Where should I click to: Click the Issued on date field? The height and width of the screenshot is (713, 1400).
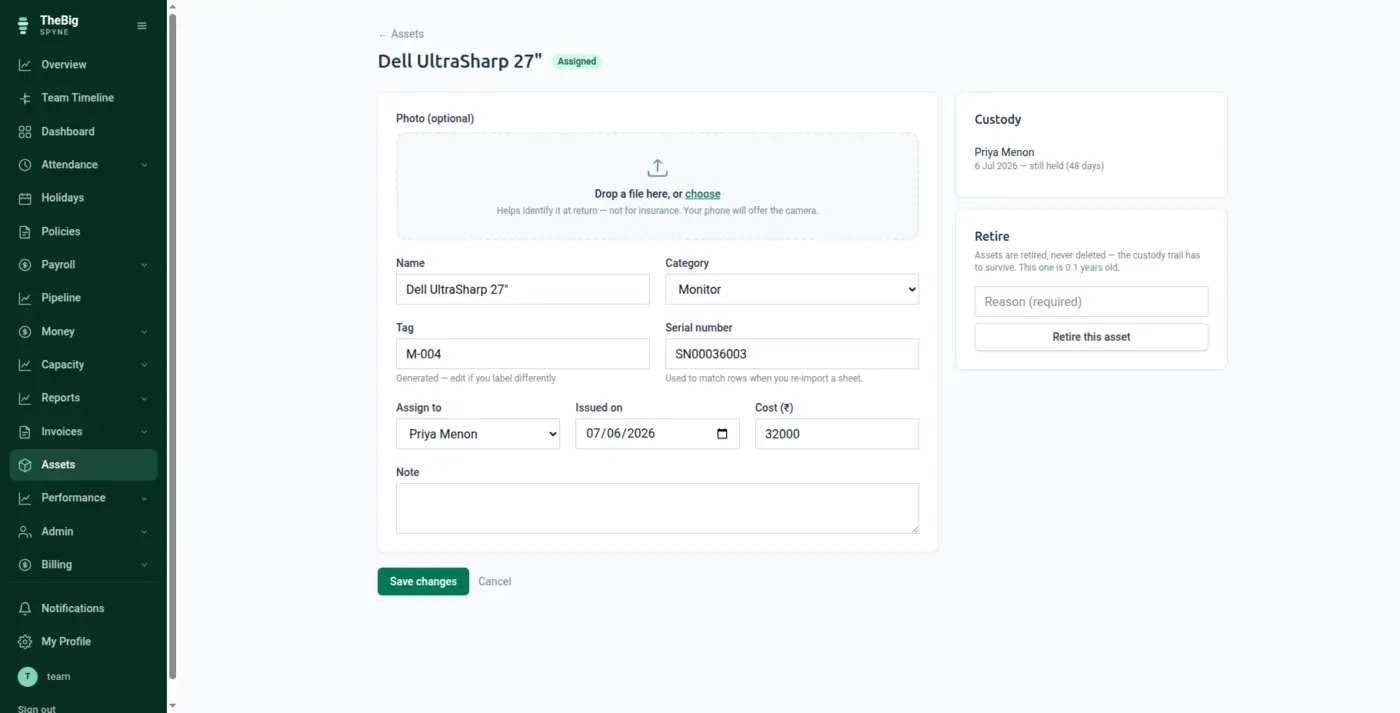click(657, 434)
